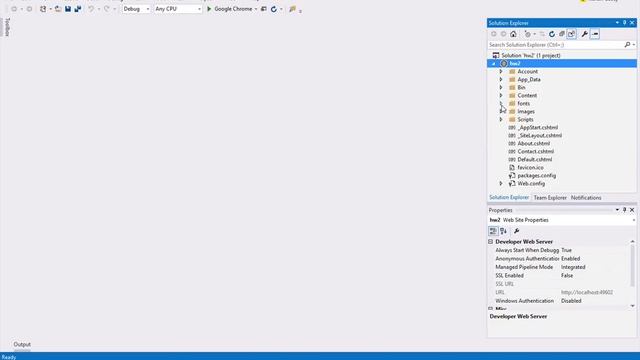Start debugging with Google Chrome
Screen dimensions: 640x360
coord(229,9)
